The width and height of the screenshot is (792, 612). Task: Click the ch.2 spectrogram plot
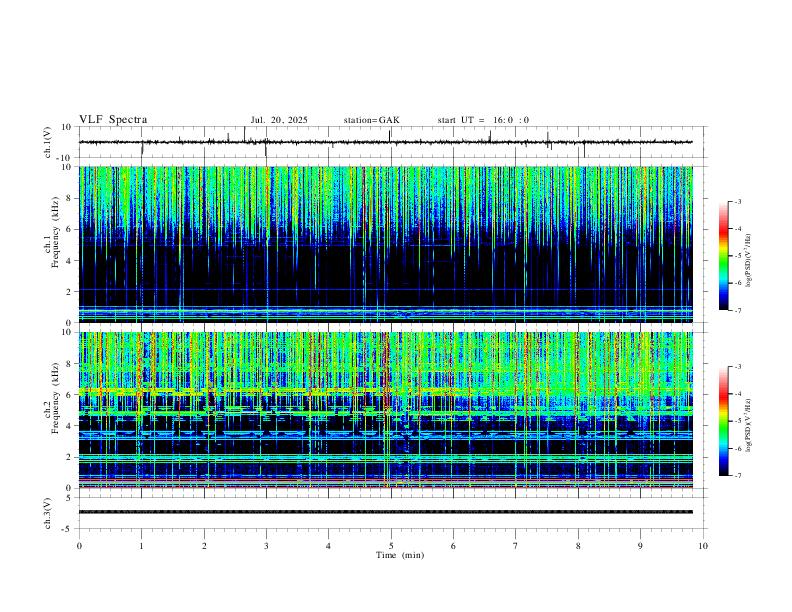pos(385,410)
